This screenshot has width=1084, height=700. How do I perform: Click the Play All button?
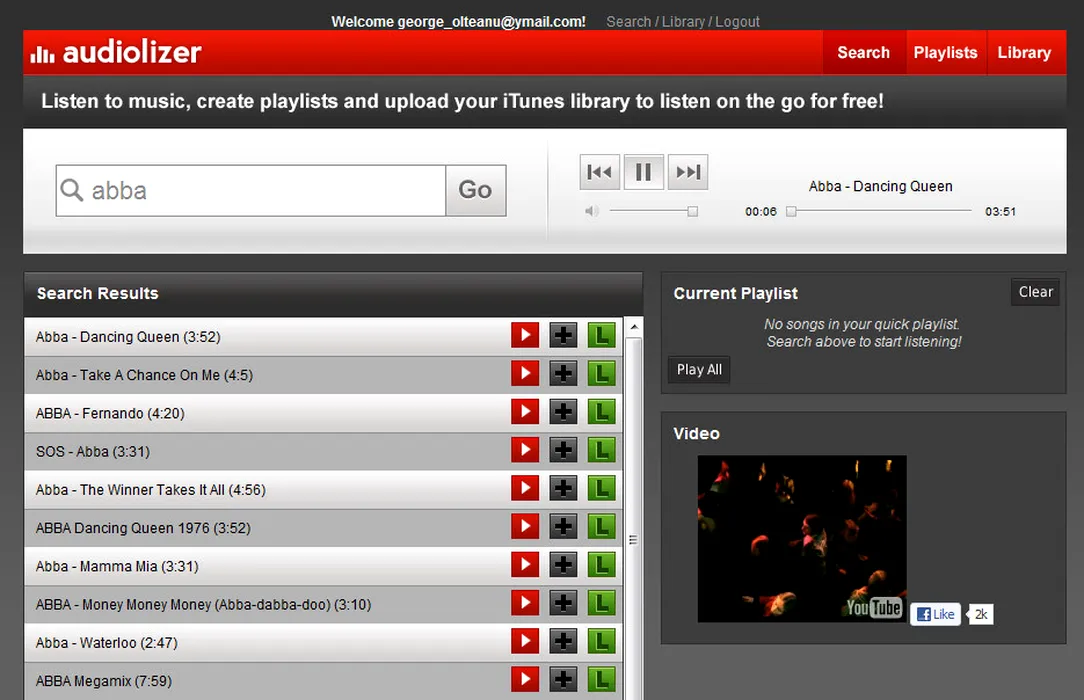(699, 370)
